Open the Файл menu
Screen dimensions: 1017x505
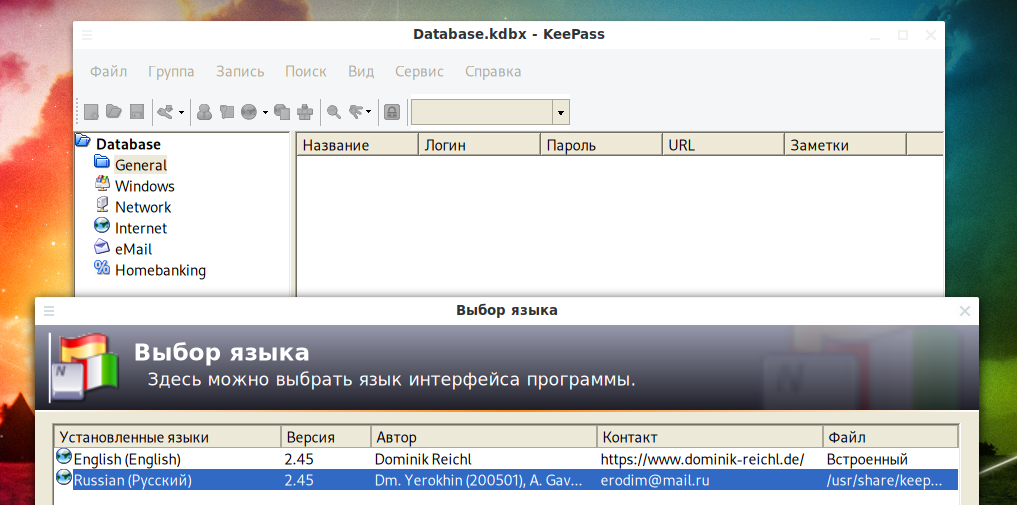108,71
